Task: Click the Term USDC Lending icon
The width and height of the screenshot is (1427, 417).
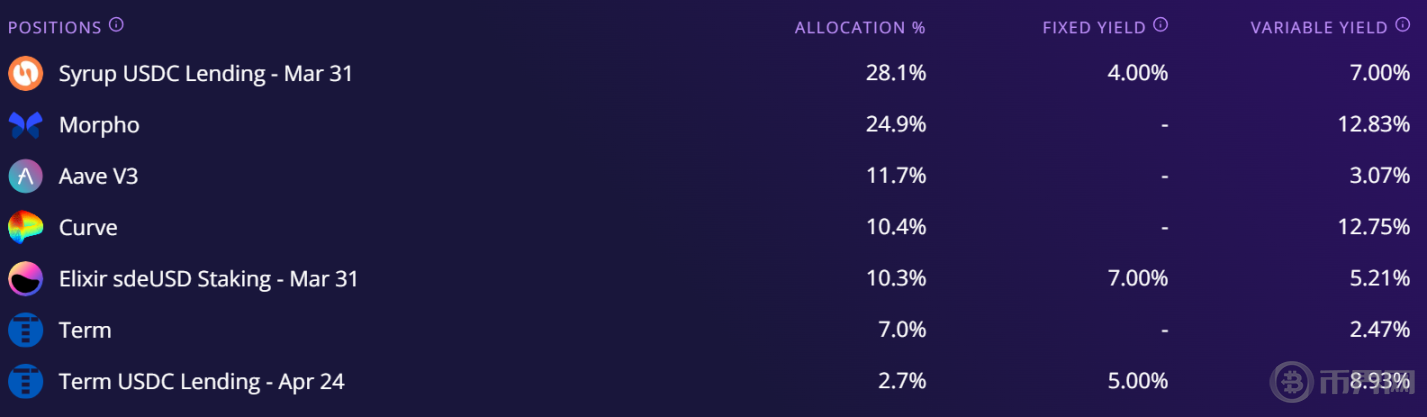Action: click(x=25, y=381)
